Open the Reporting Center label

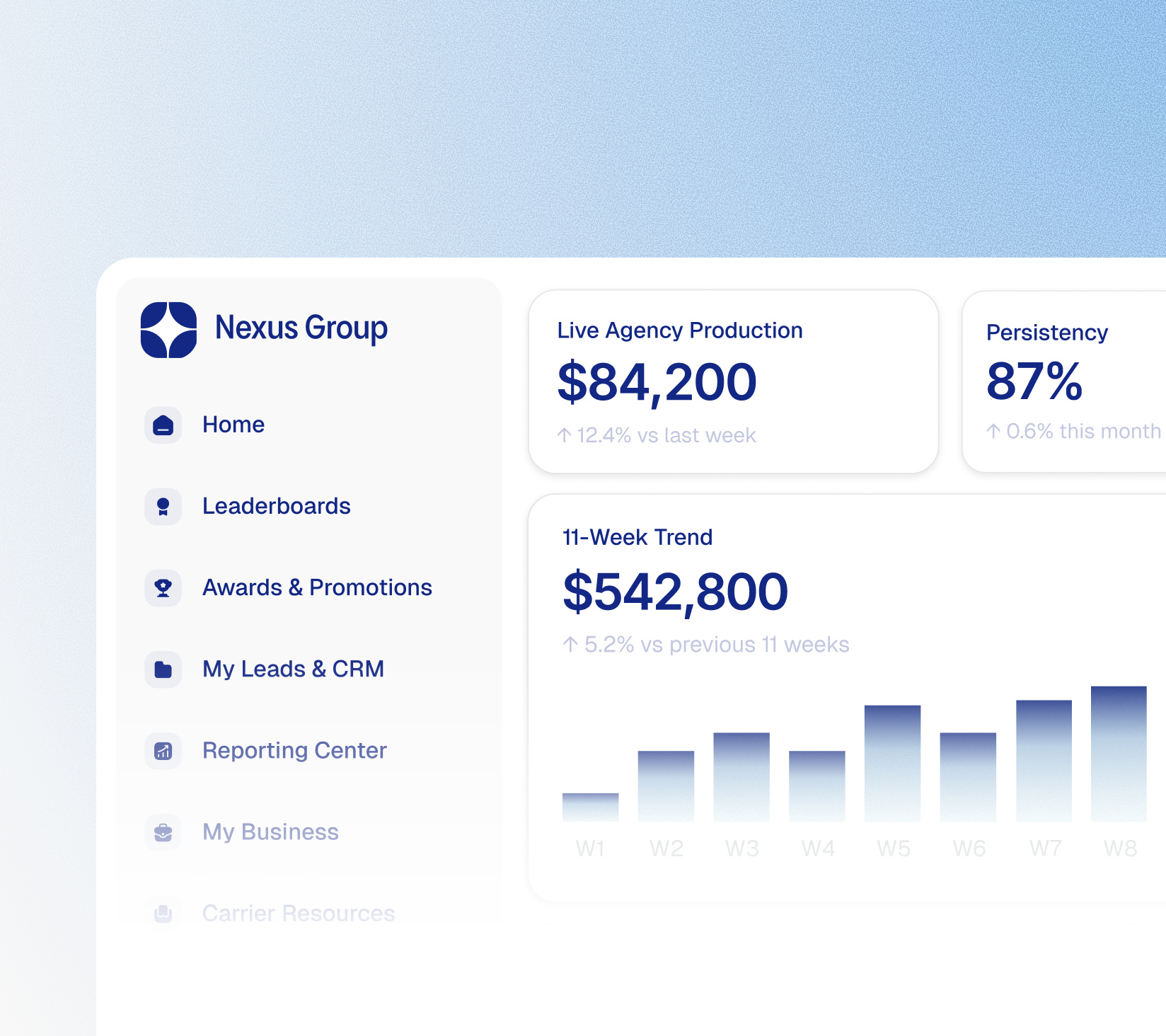tap(294, 750)
